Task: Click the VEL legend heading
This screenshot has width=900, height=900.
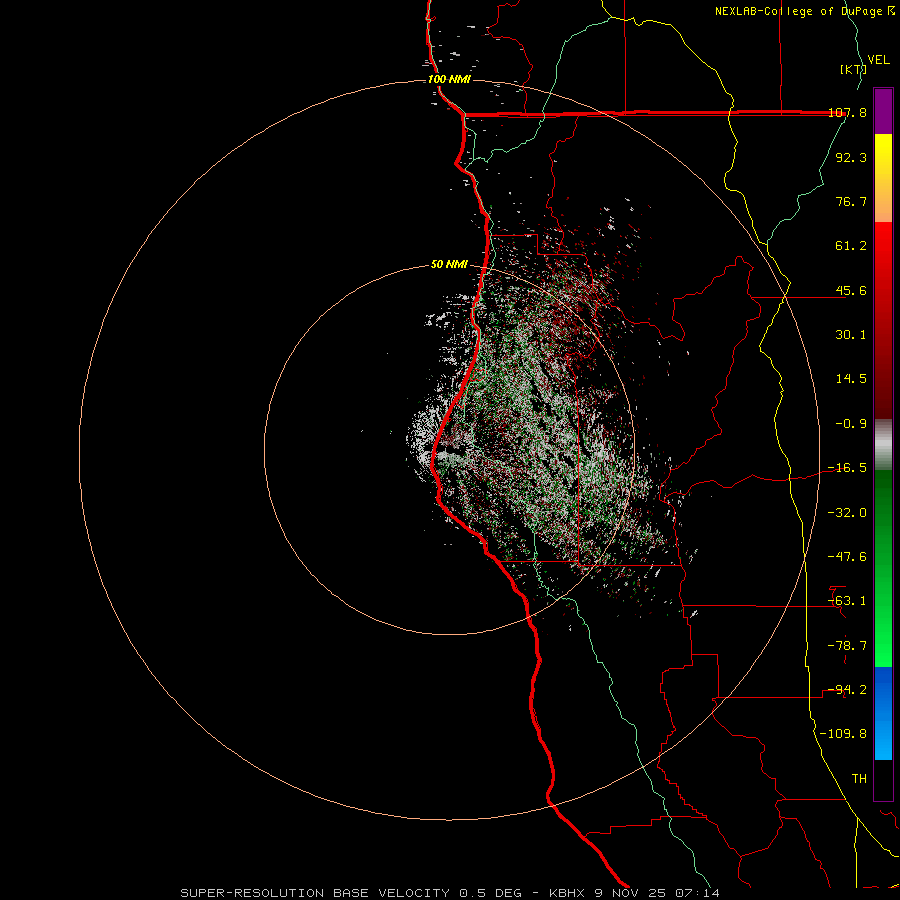Action: (x=878, y=60)
